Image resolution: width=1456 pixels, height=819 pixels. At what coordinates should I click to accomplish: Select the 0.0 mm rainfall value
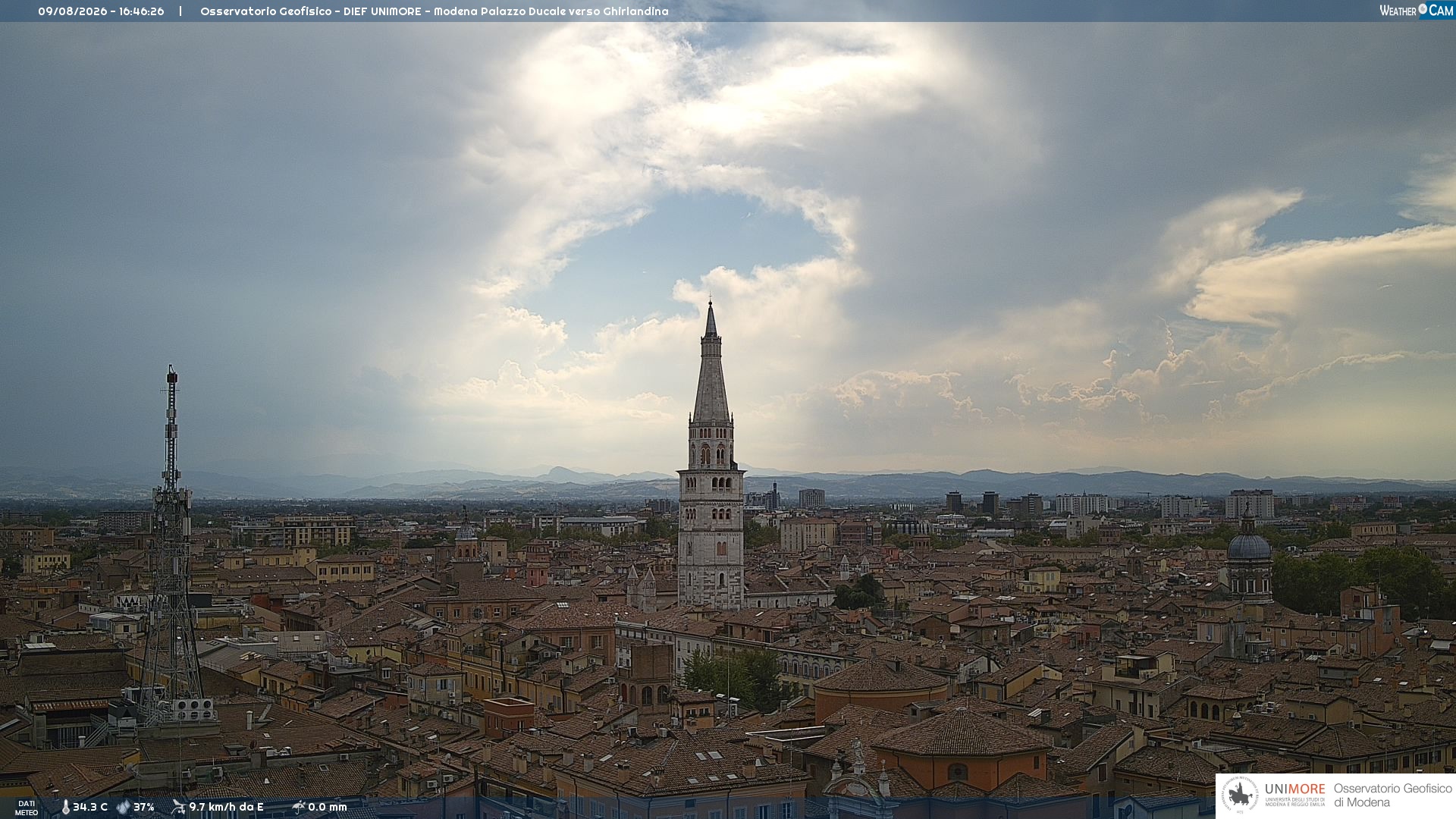tap(328, 807)
